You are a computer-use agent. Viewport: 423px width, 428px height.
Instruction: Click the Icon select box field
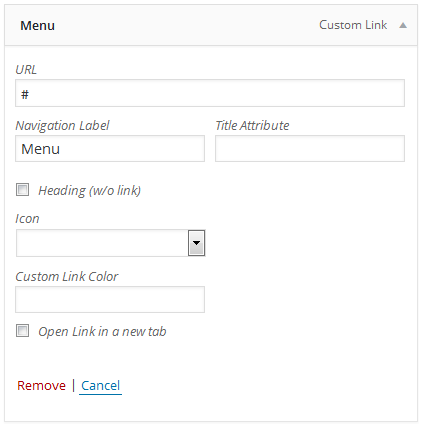[x=110, y=243]
